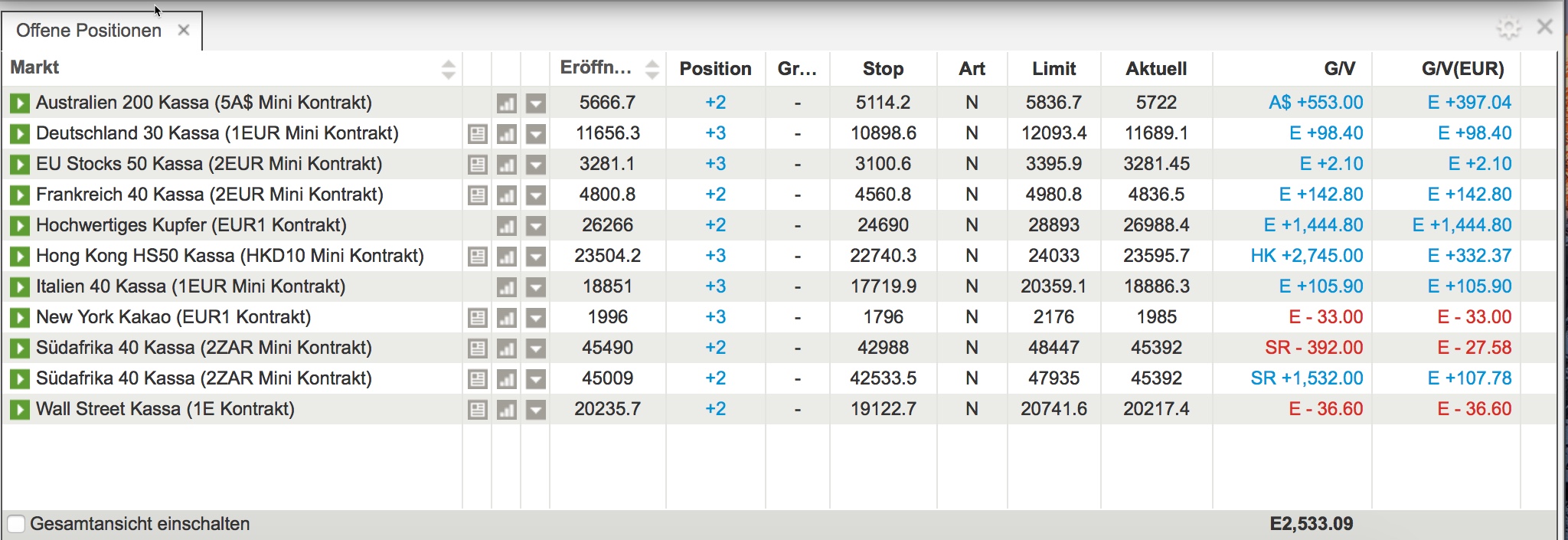Click the Aktuell column header
The height and width of the screenshot is (540, 1568).
1156,69
